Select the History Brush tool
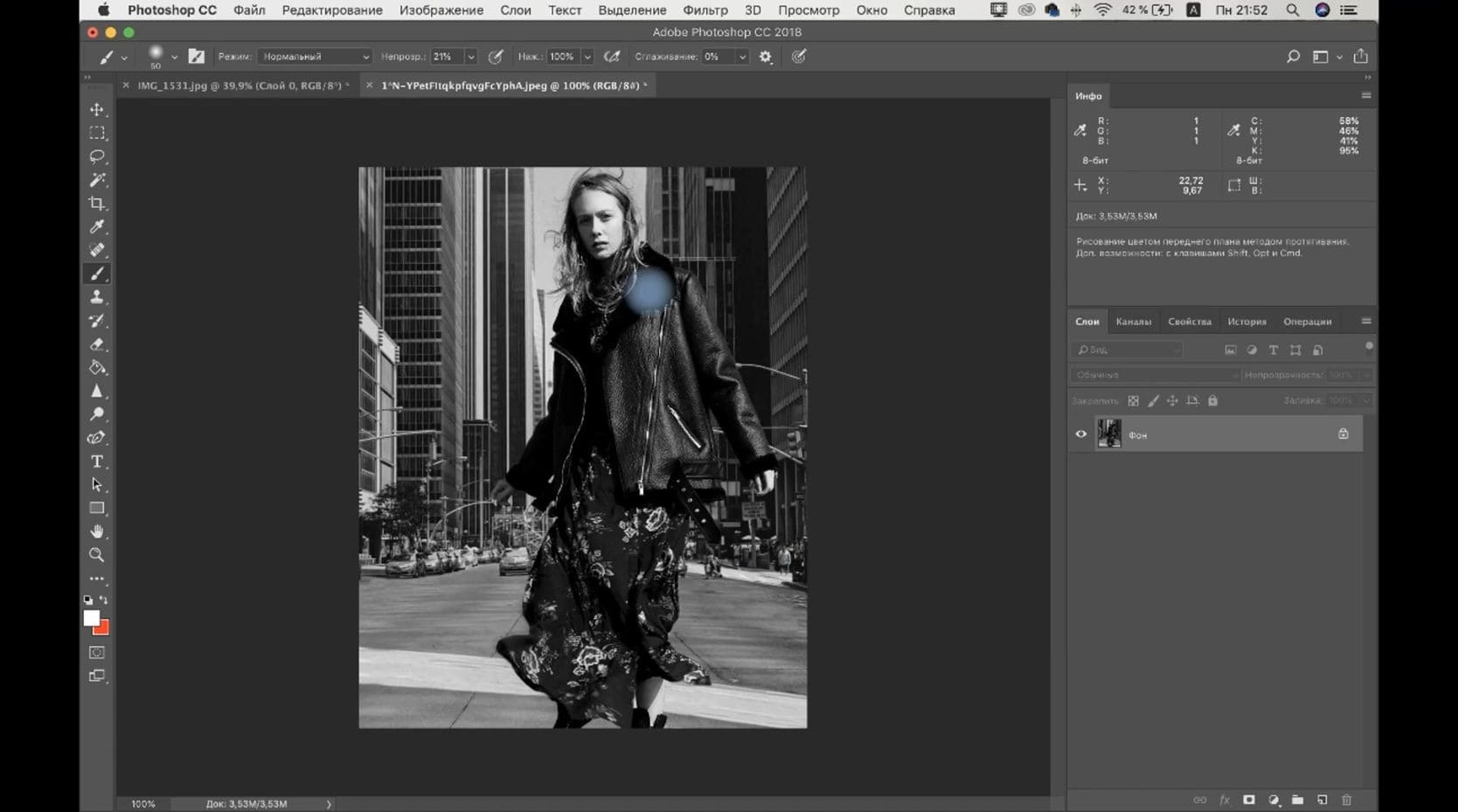The image size is (1458, 812). tap(97, 321)
